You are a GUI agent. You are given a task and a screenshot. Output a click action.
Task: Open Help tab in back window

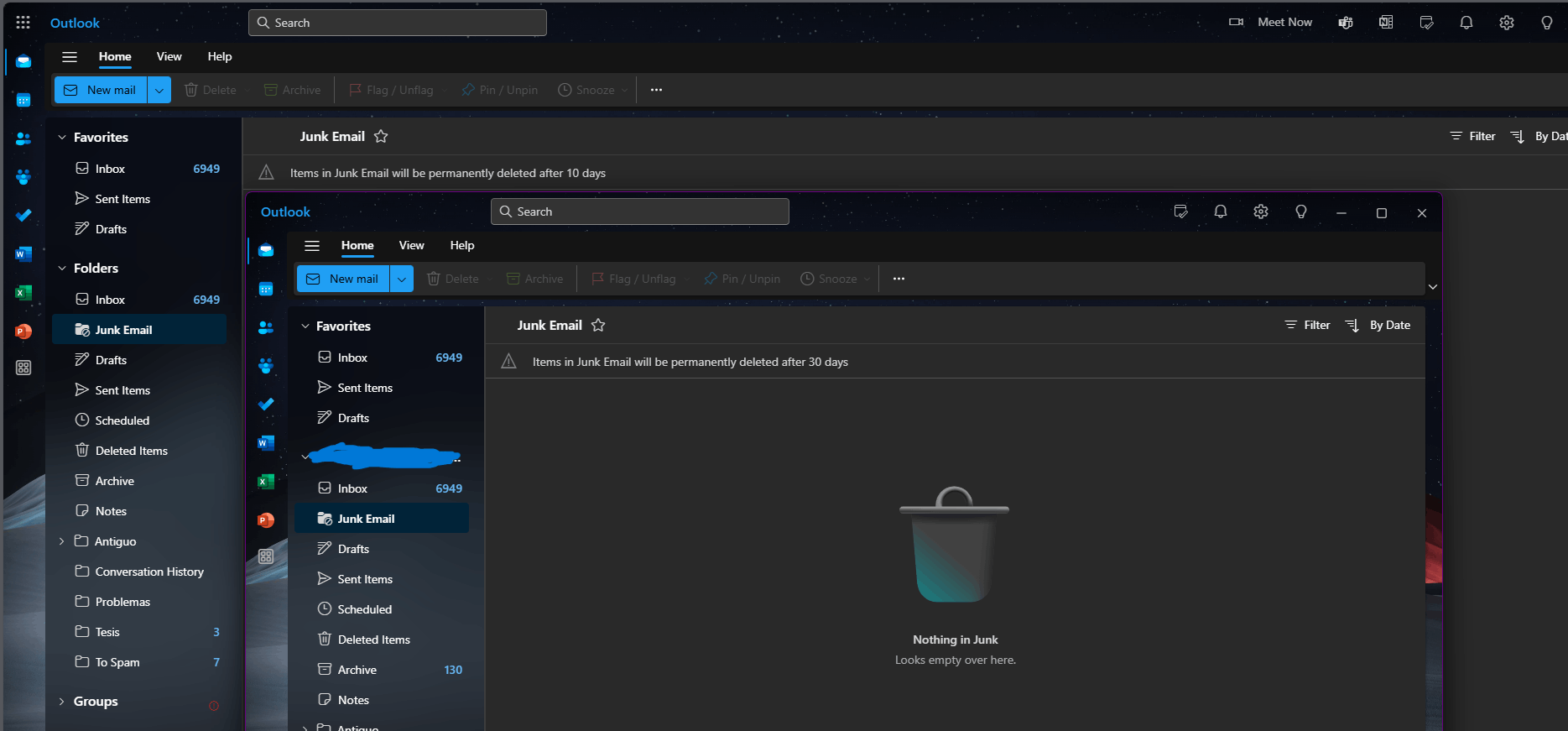pyautogui.click(x=220, y=56)
